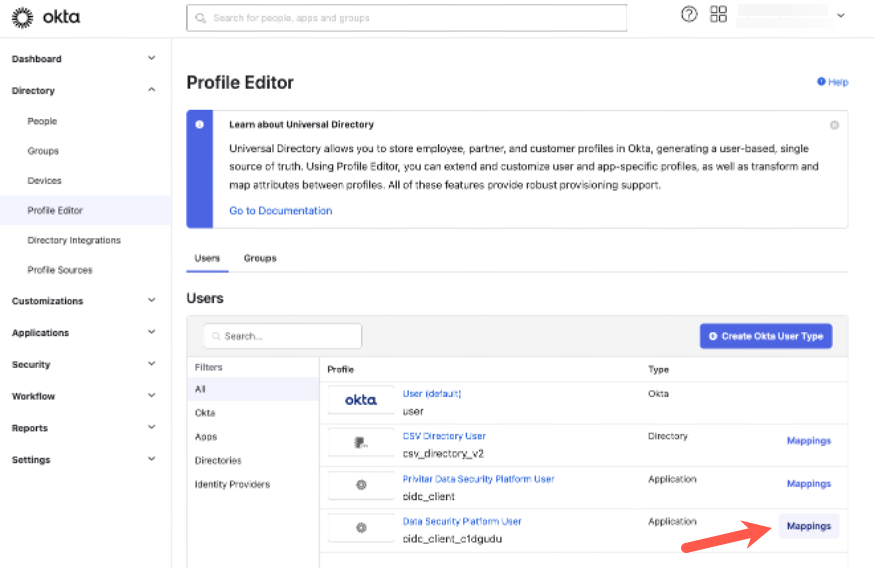Click the info icon on the blue banner
The width and height of the screenshot is (874, 568).
(x=200, y=125)
